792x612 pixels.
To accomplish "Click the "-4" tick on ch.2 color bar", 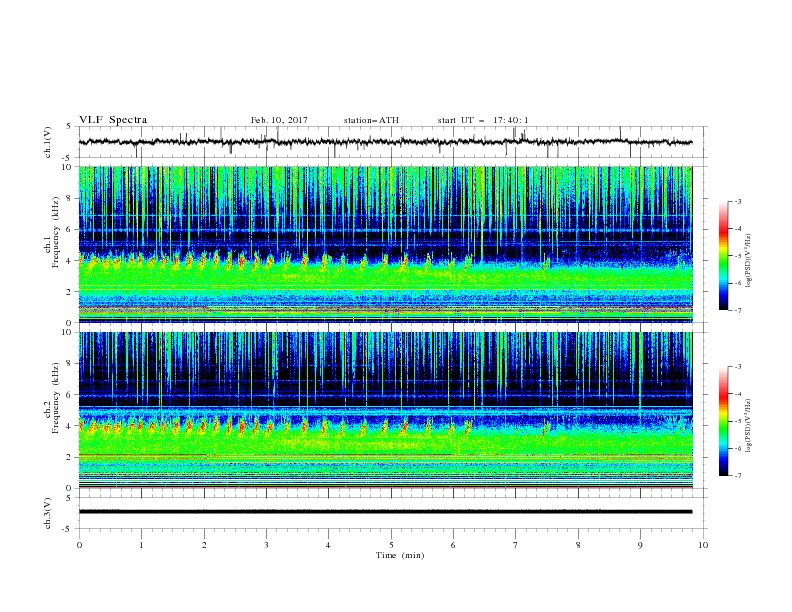I will [x=738, y=394].
